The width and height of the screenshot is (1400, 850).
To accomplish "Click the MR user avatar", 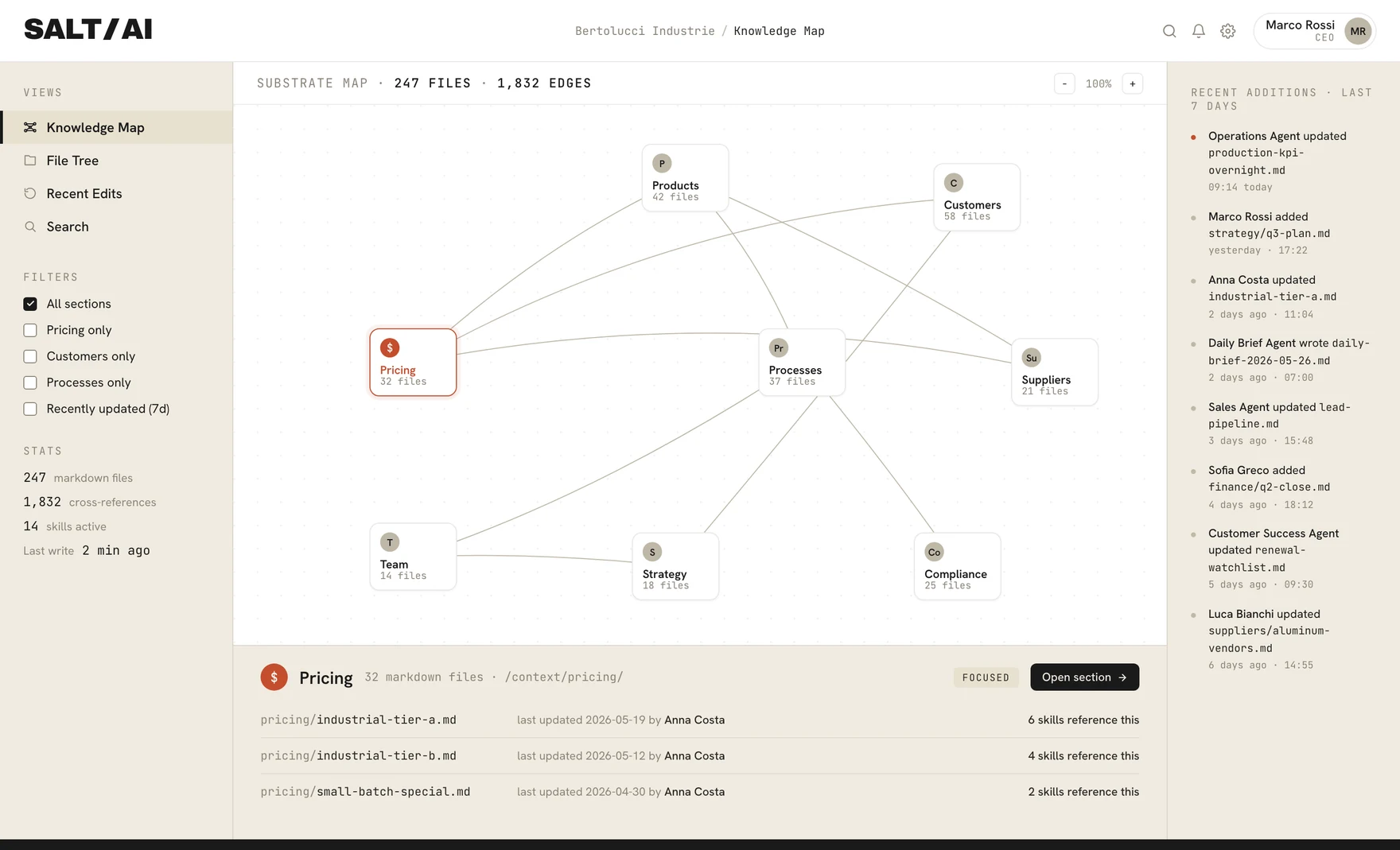I will (x=1358, y=31).
